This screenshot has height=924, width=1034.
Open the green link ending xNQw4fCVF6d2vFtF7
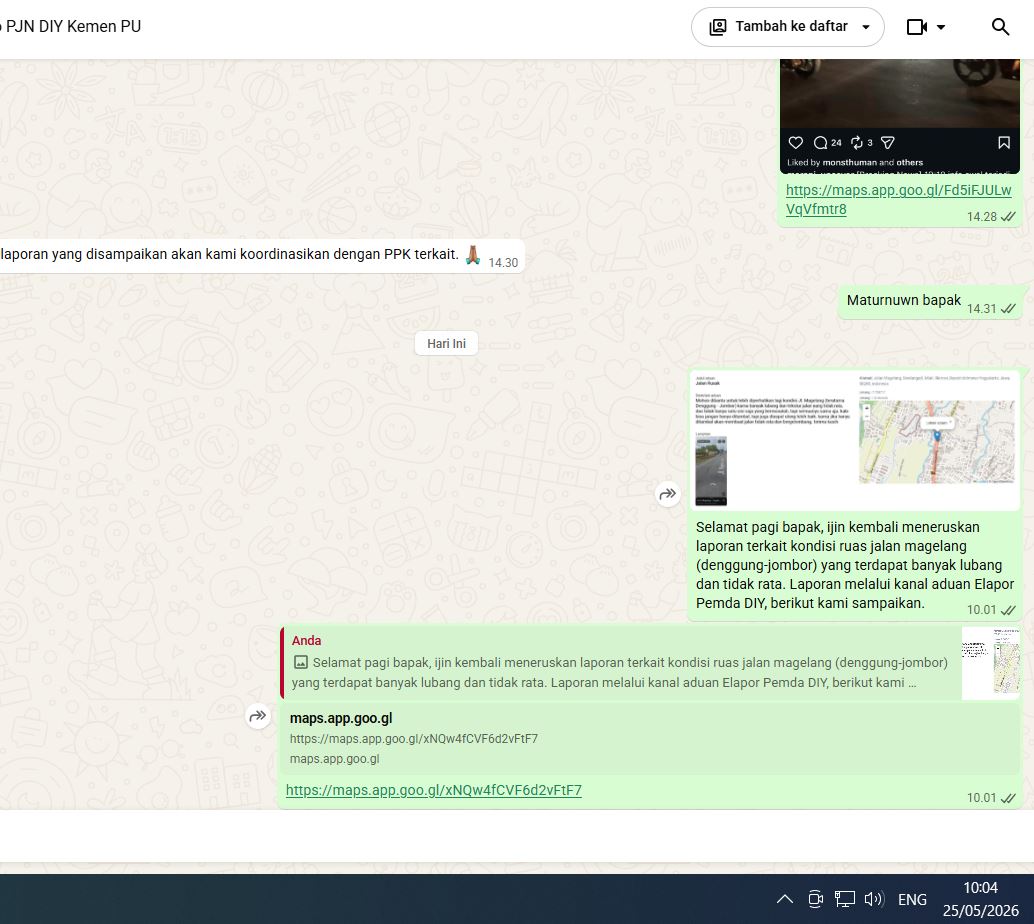click(433, 790)
